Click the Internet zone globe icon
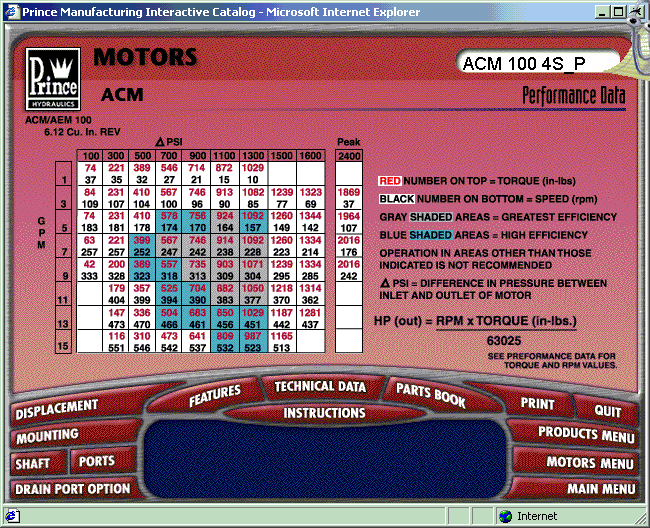Viewport: 650px width, 528px height. tap(507, 516)
